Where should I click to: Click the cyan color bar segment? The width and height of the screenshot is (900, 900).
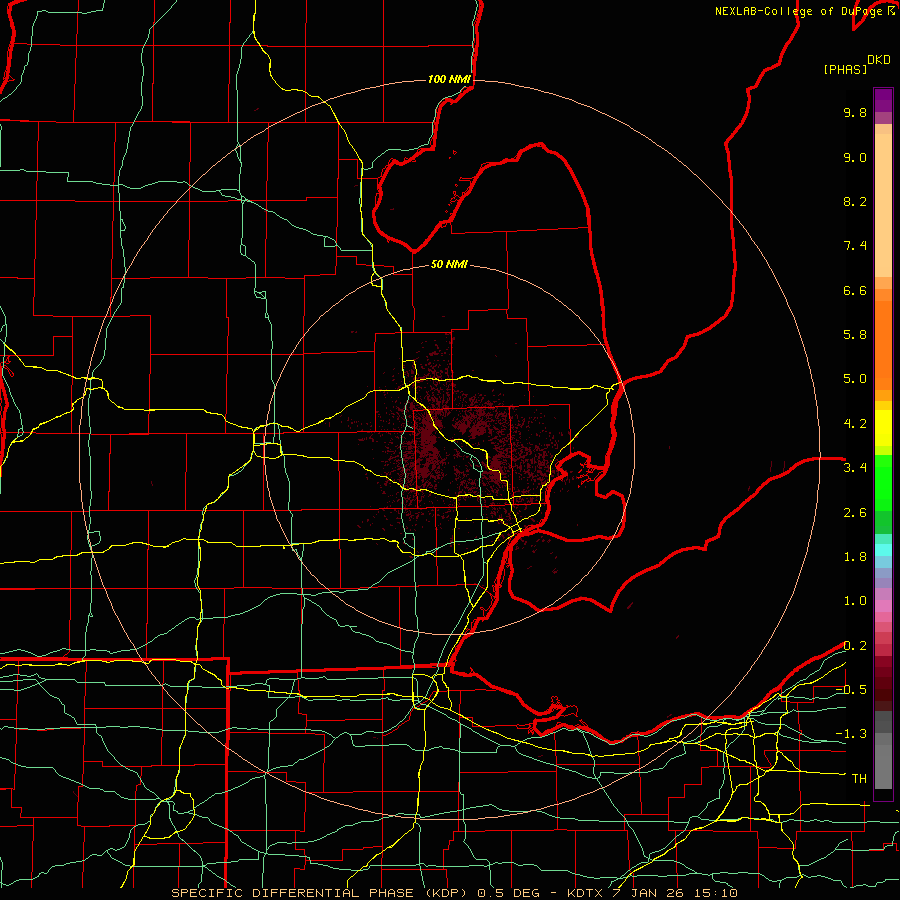pos(883,550)
